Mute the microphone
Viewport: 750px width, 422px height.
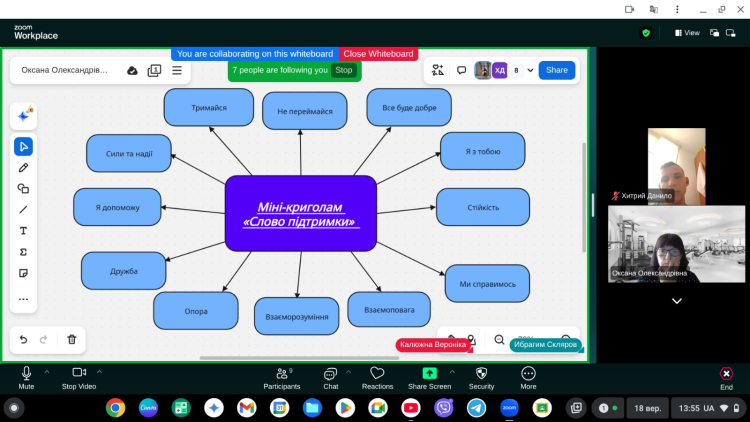[x=26, y=377]
